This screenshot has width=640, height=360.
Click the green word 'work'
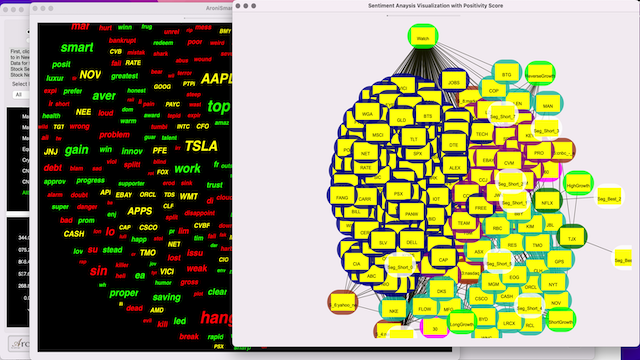pyautogui.click(x=187, y=168)
